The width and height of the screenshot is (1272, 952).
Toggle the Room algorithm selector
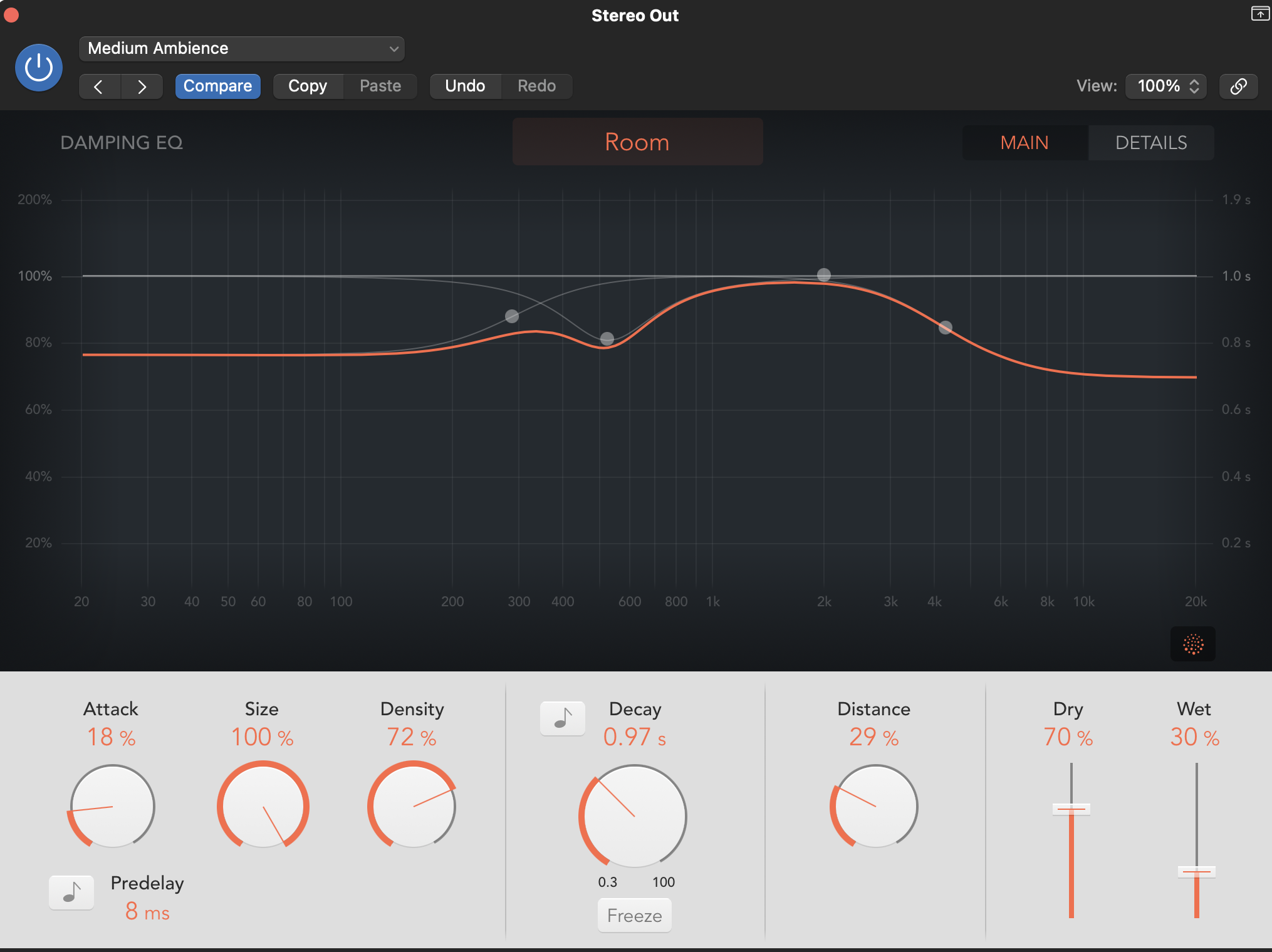pyautogui.click(x=637, y=142)
